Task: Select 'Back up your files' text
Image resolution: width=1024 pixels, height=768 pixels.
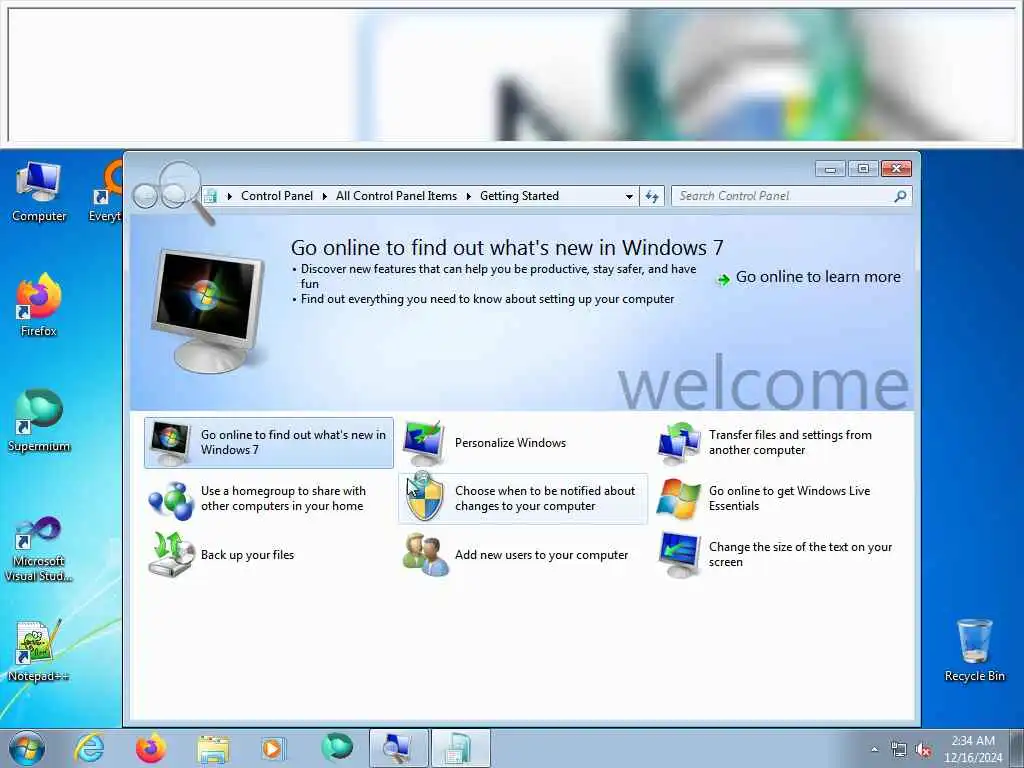Action: point(247,555)
